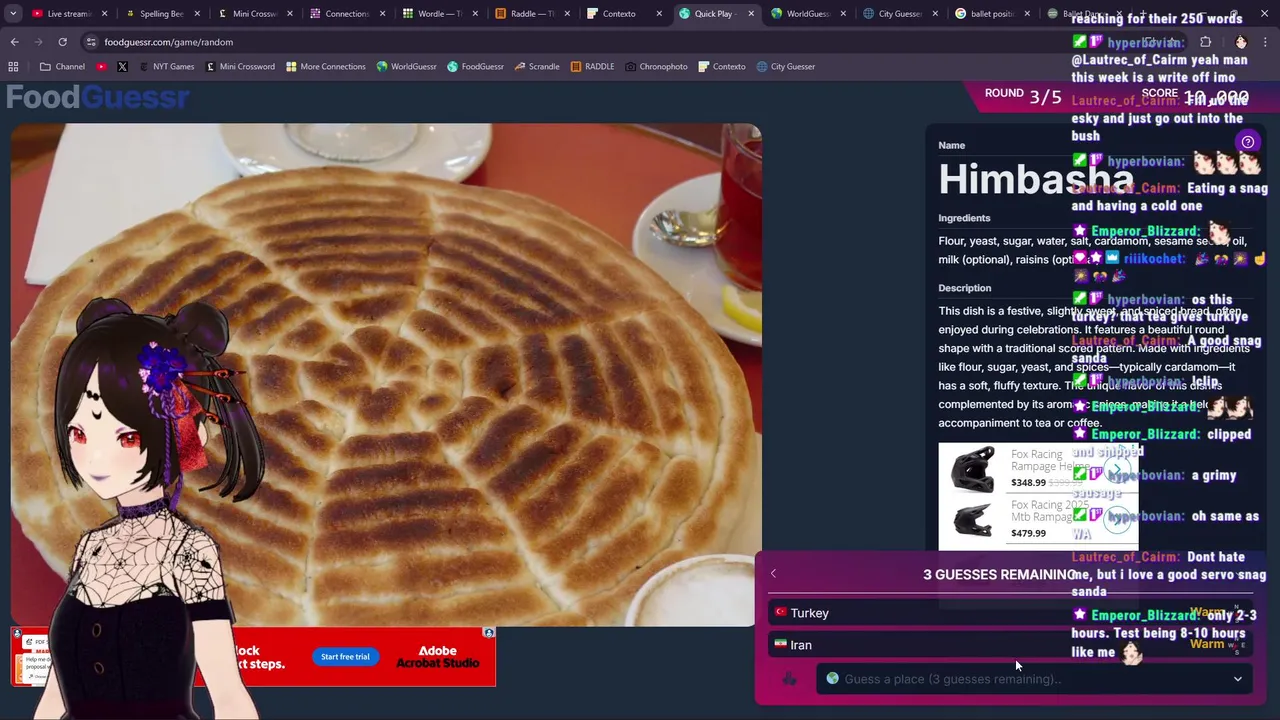Screen dimensions: 1280x720
Task: Open the Extensions puzzle icon
Action: [1205, 42]
